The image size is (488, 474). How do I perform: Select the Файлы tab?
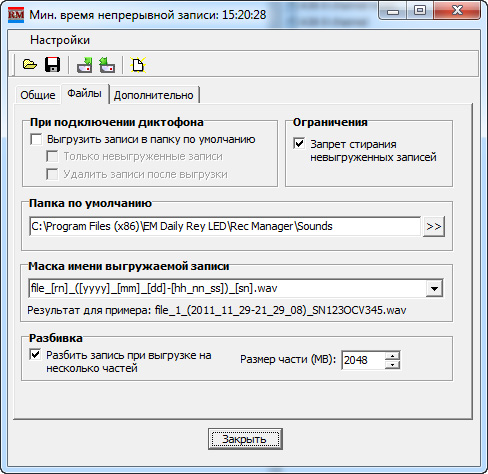pyautogui.click(x=85, y=93)
